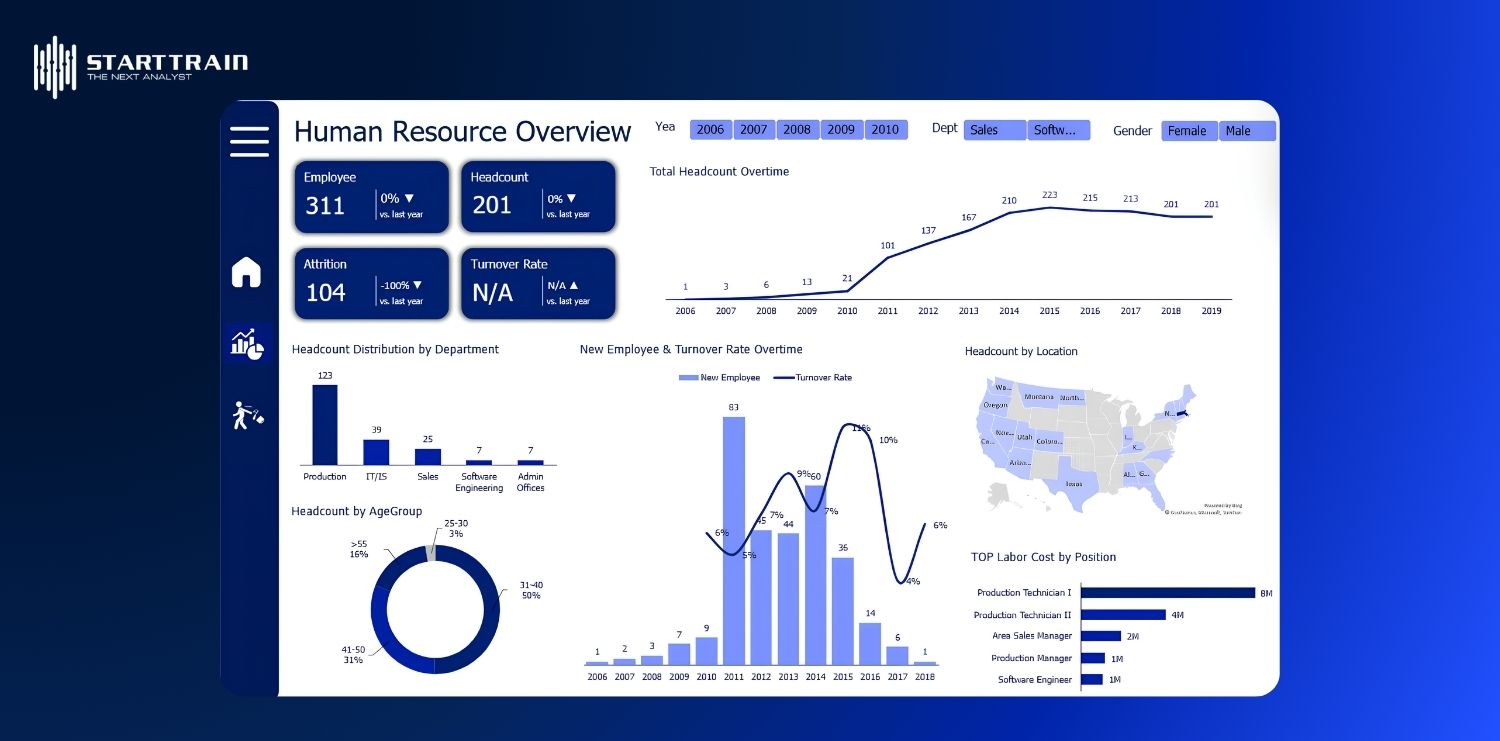
Task: Select the Sales bar showing 25
Action: coord(428,457)
